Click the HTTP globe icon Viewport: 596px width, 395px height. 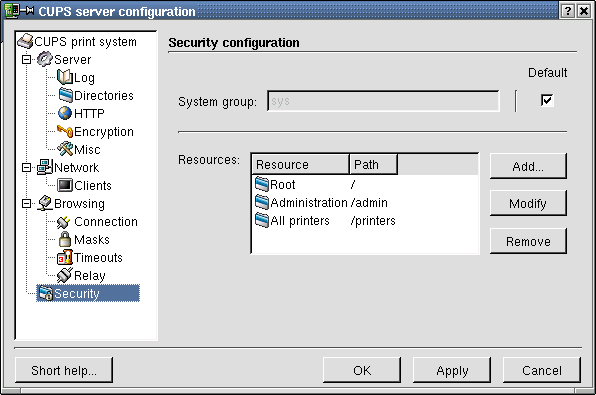(x=65, y=113)
